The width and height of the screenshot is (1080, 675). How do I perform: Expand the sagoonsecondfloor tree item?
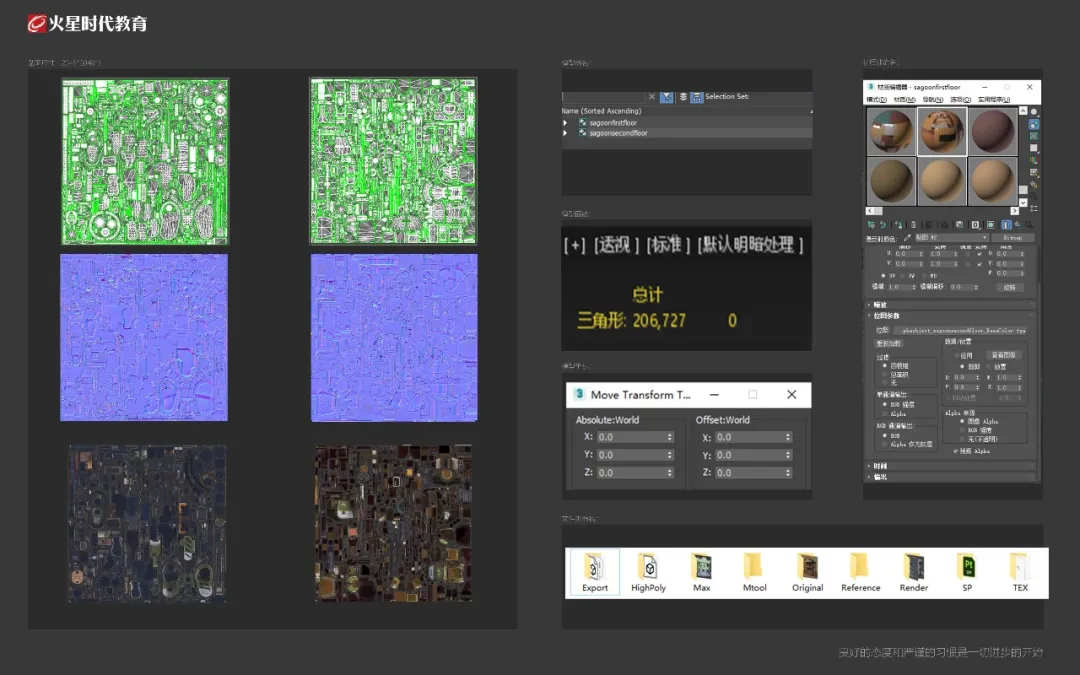pos(566,133)
